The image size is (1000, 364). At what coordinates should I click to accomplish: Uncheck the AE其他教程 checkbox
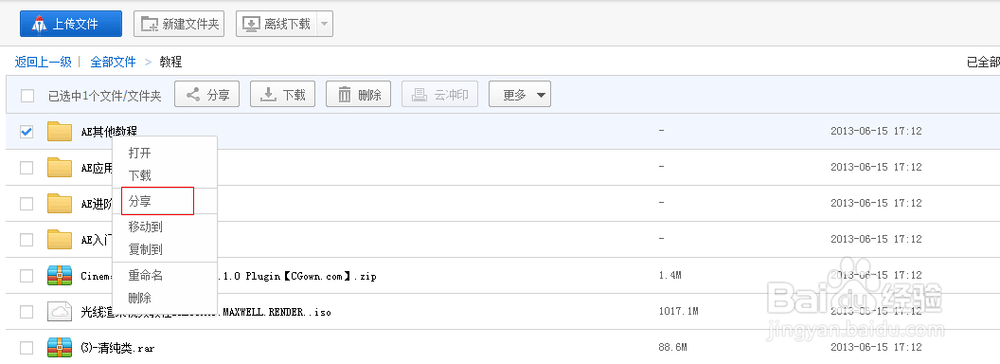click(27, 132)
